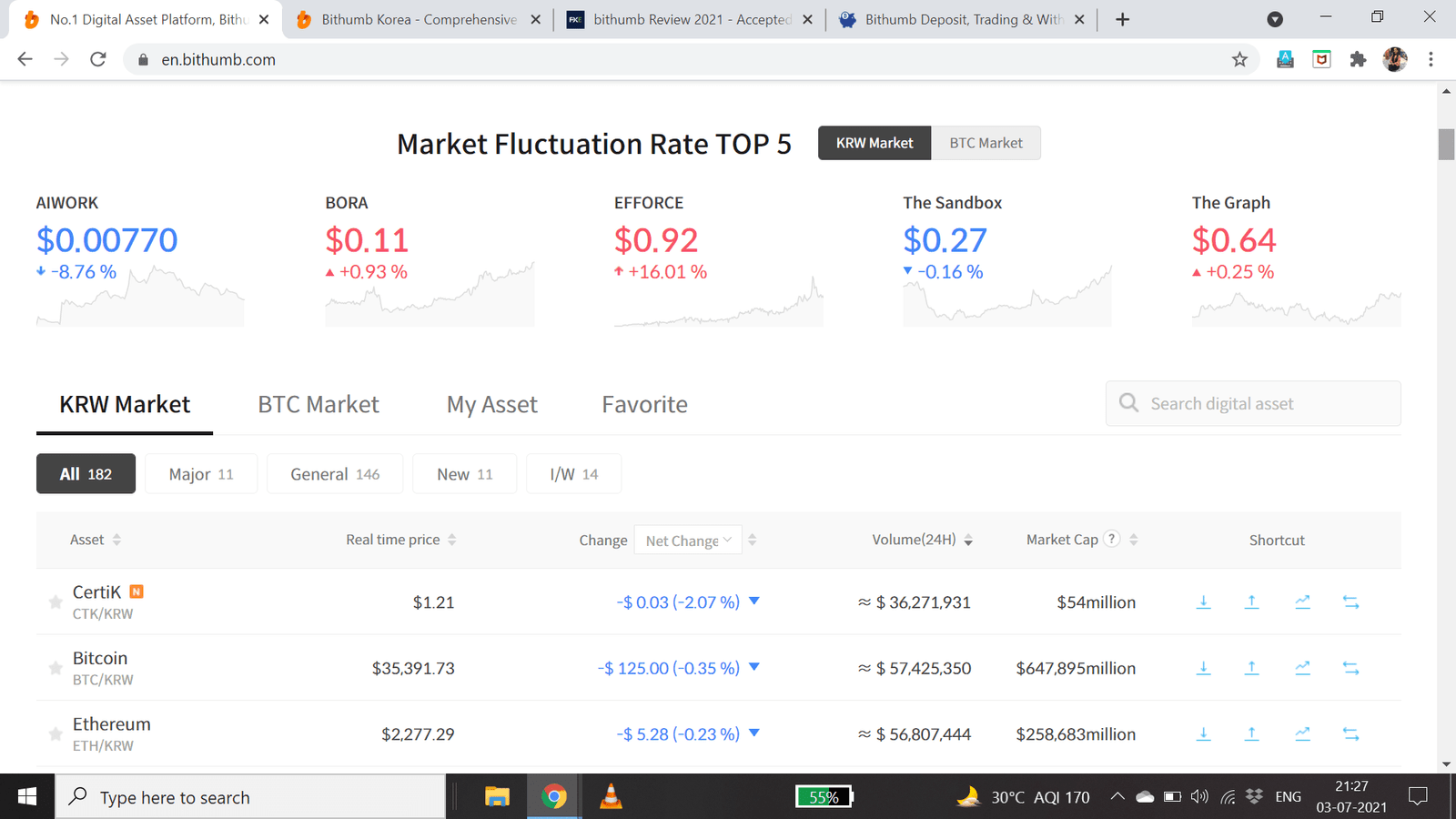Image resolution: width=1456 pixels, height=819 pixels.
Task: Sort by the Market Cap column arrows
Action: coord(1133,540)
